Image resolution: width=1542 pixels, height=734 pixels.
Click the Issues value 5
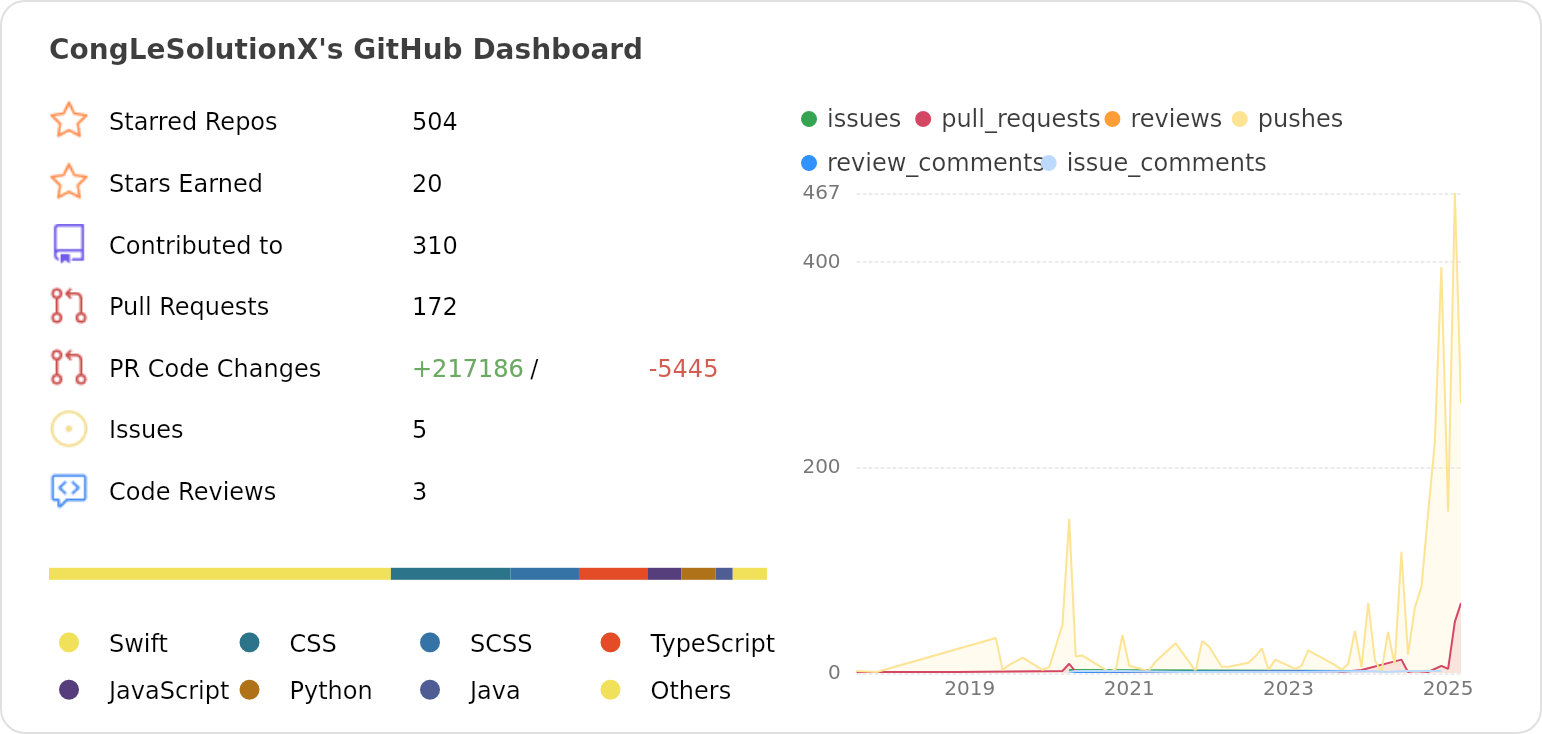(x=419, y=430)
